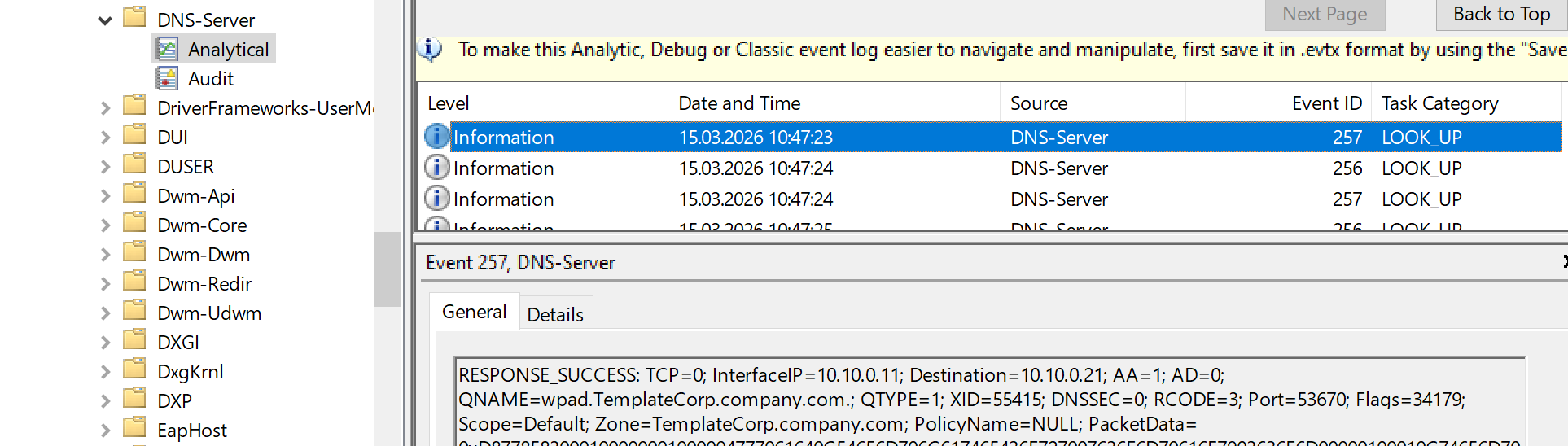Viewport: 1568px width, 446px height.
Task: Sort by the Event ID column header
Action: (x=1278, y=103)
